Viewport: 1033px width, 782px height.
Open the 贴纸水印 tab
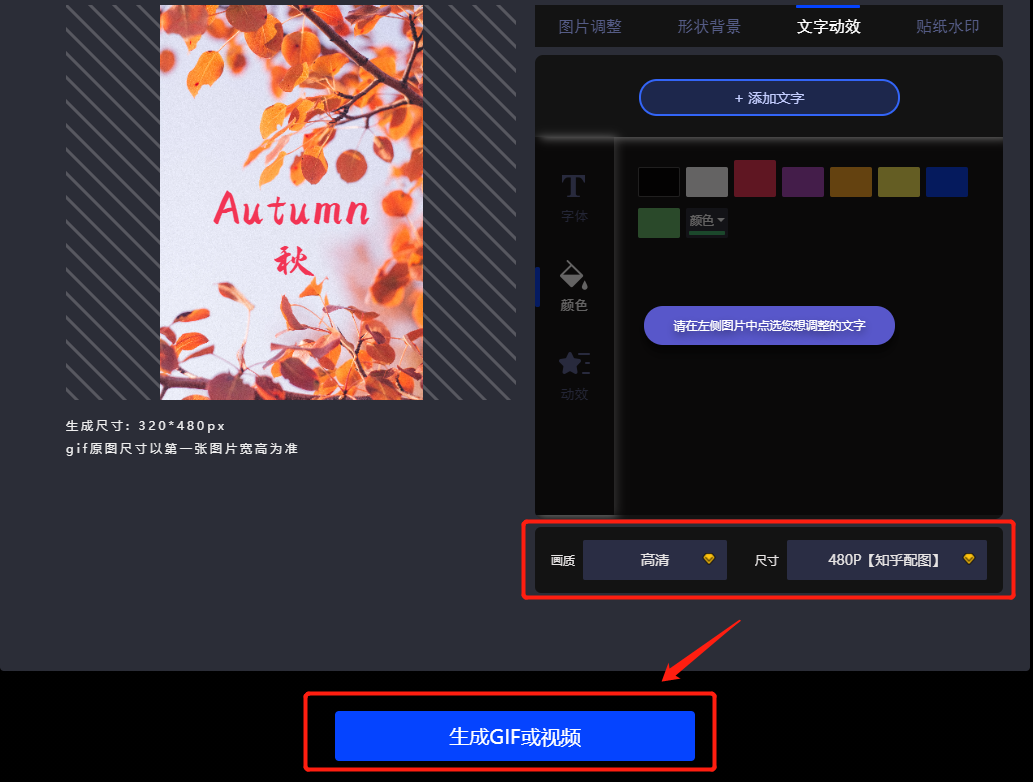coord(946,27)
